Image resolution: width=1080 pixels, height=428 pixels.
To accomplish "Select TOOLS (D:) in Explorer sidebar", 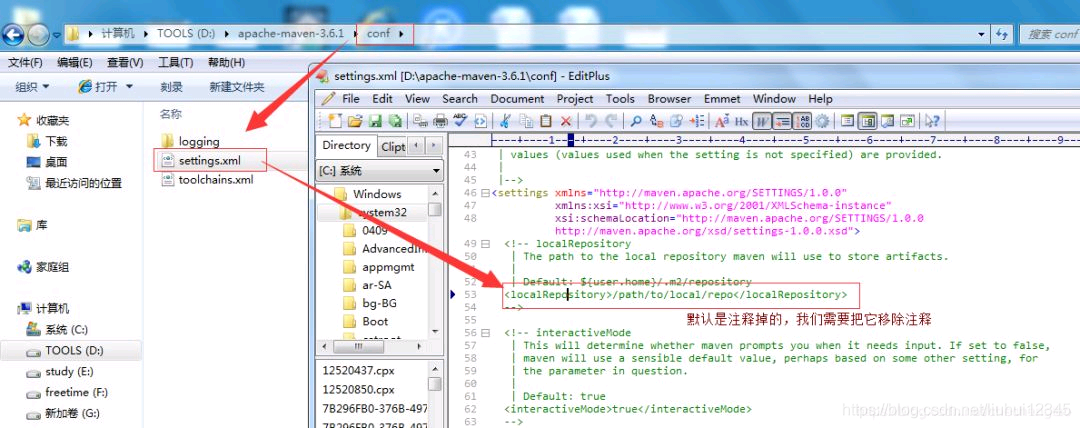I will tap(74, 350).
